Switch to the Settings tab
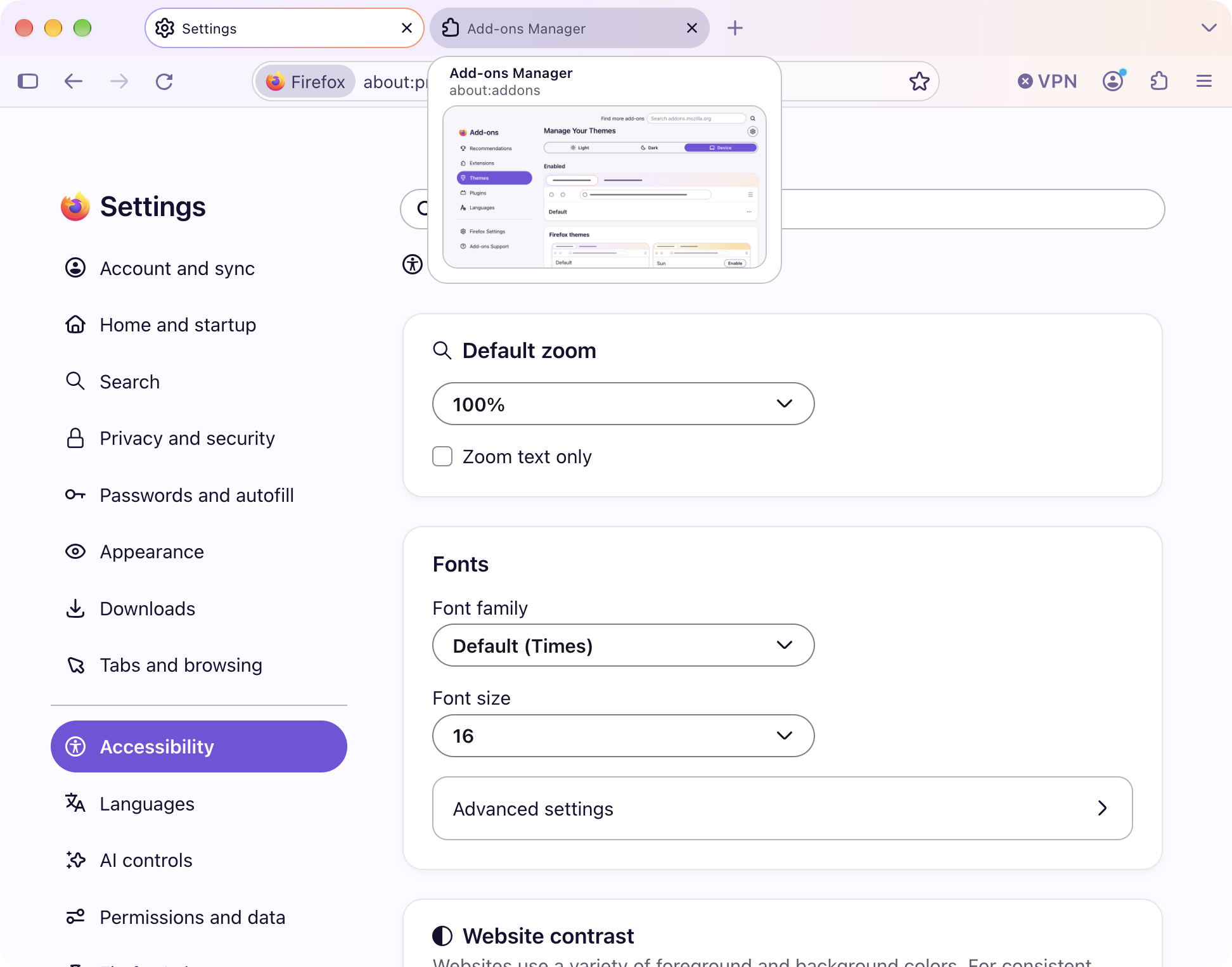The width and height of the screenshot is (1232, 967). click(x=284, y=28)
